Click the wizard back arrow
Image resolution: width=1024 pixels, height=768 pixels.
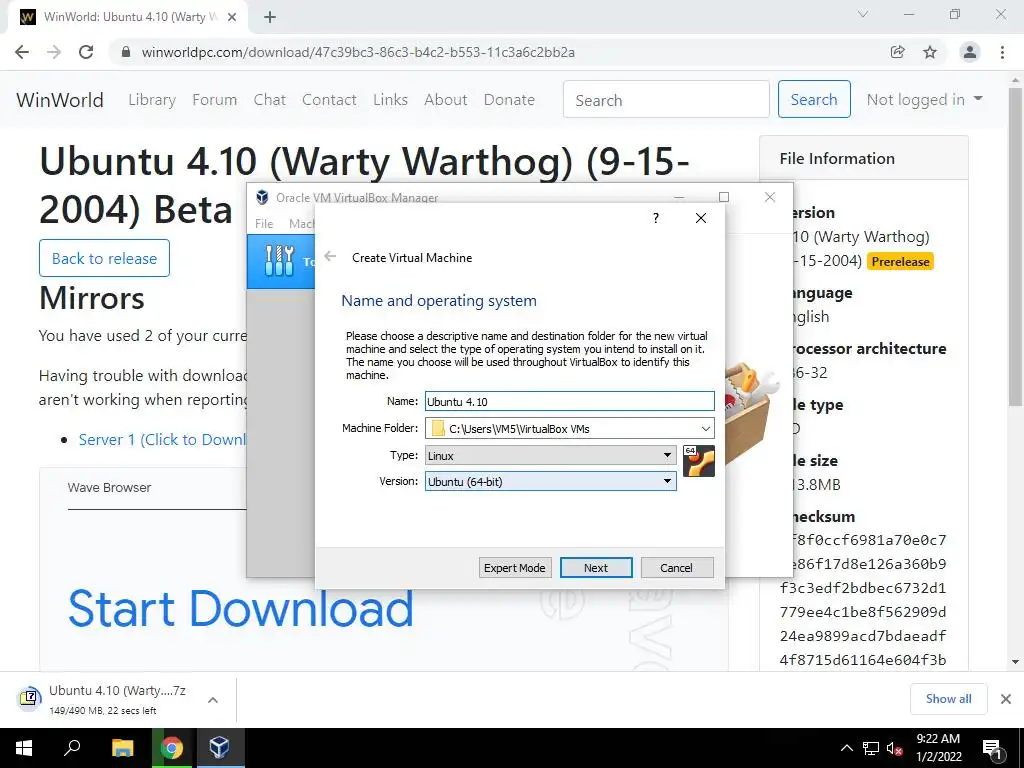tap(330, 257)
